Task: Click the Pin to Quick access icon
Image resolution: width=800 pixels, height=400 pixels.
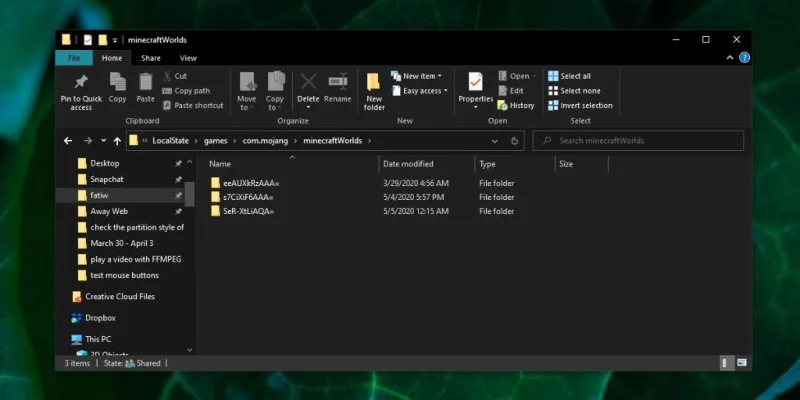Action: pos(81,82)
